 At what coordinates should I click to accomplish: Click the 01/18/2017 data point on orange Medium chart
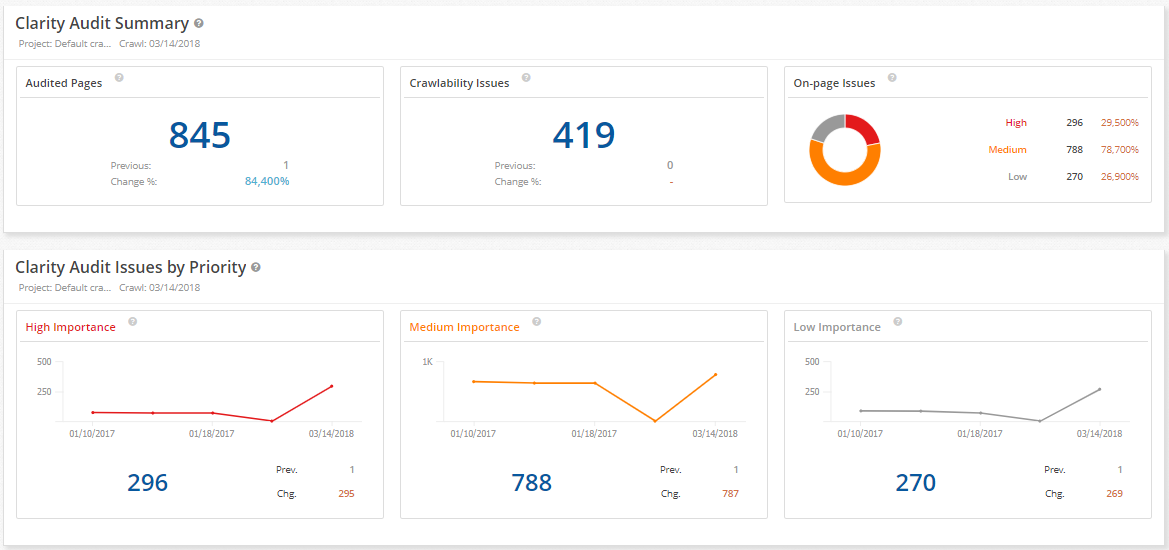pos(594,383)
